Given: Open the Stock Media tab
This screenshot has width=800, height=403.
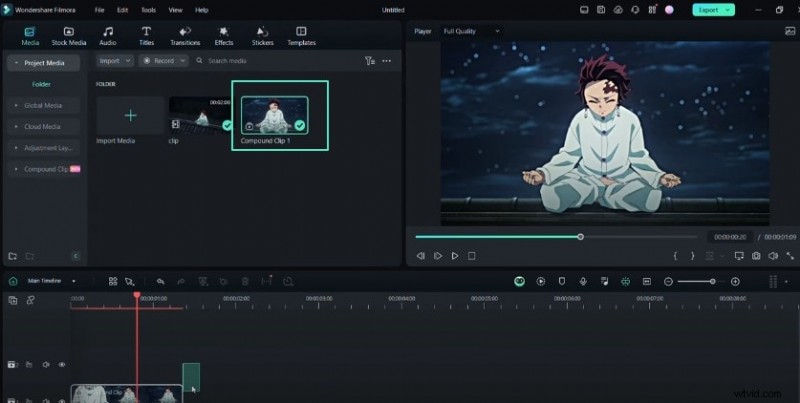Looking at the screenshot, I should click(x=68, y=36).
